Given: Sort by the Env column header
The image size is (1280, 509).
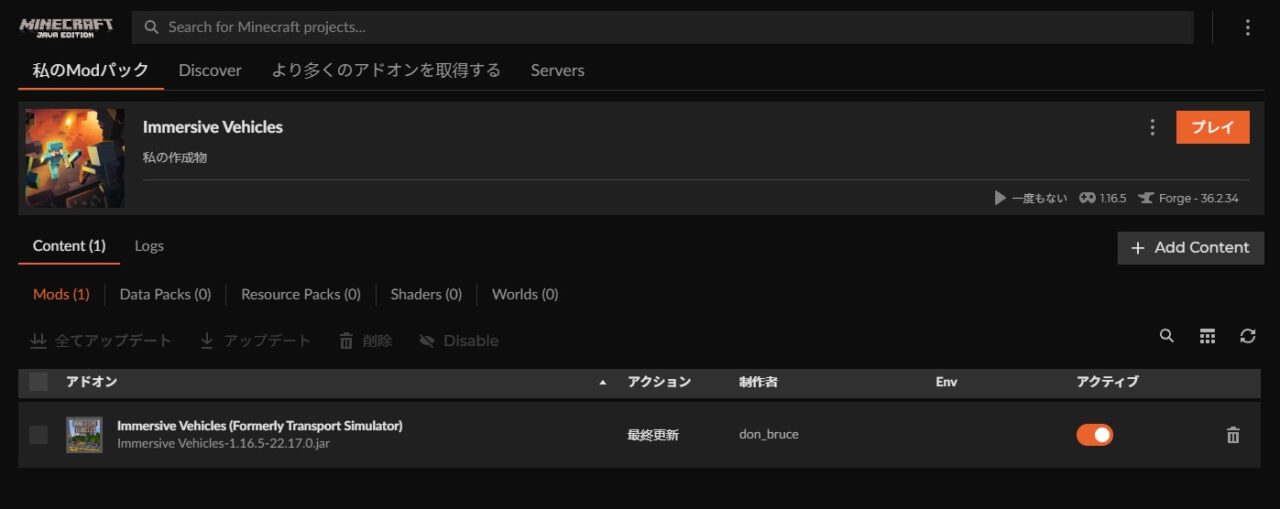Looking at the screenshot, I should coord(946,382).
